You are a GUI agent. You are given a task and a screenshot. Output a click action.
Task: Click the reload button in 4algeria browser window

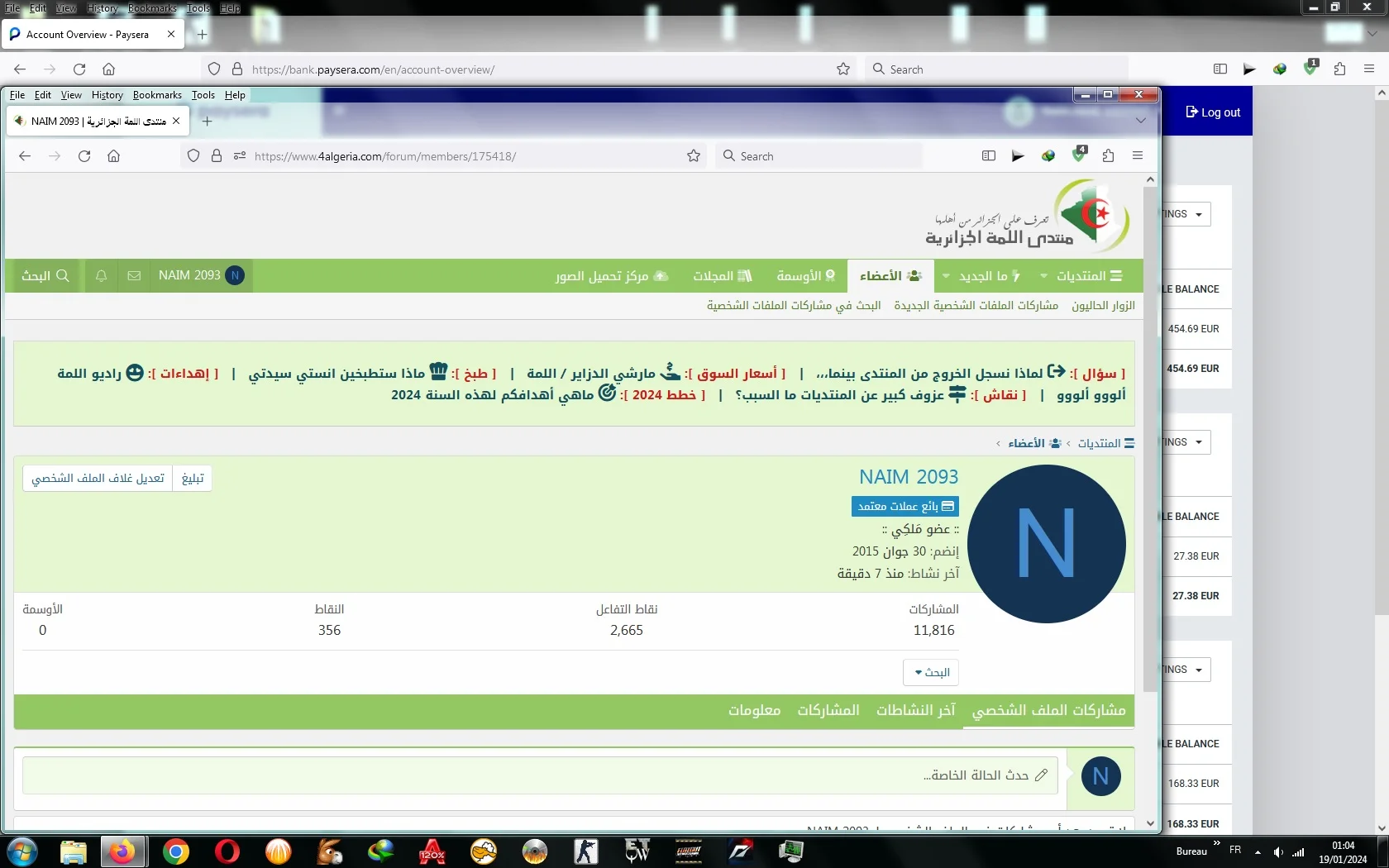84,156
